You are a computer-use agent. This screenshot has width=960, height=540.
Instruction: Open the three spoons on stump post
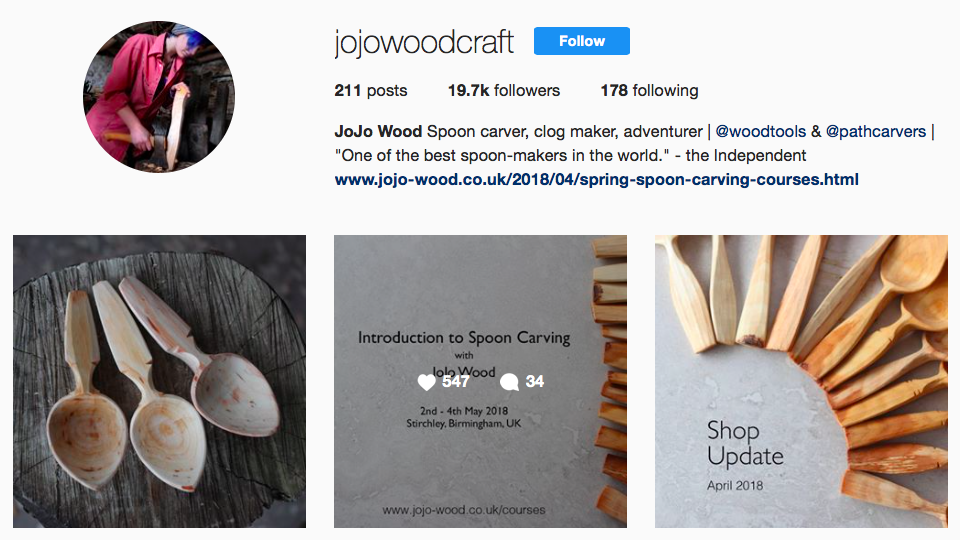tap(159, 381)
